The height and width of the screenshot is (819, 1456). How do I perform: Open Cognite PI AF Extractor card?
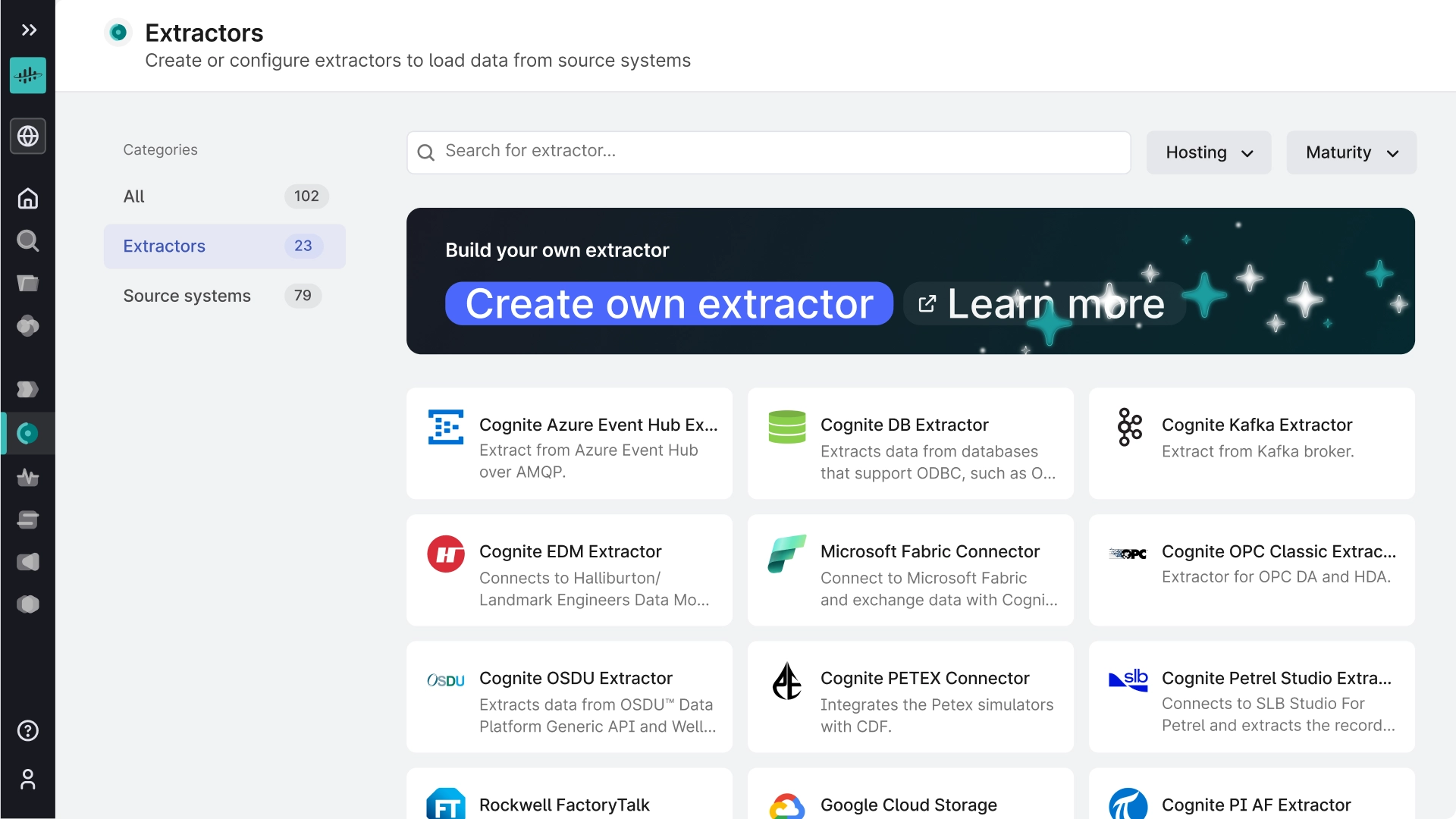tap(1252, 793)
